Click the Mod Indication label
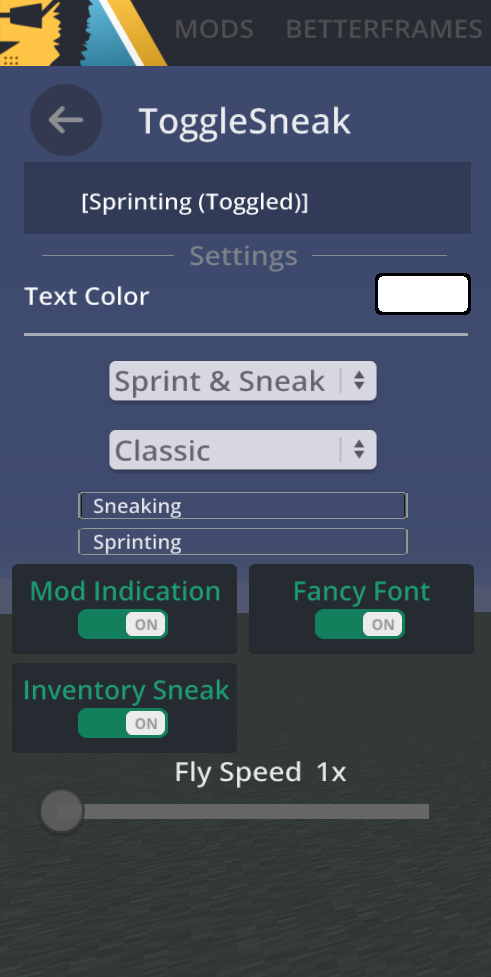Image resolution: width=491 pixels, height=977 pixels. [125, 591]
